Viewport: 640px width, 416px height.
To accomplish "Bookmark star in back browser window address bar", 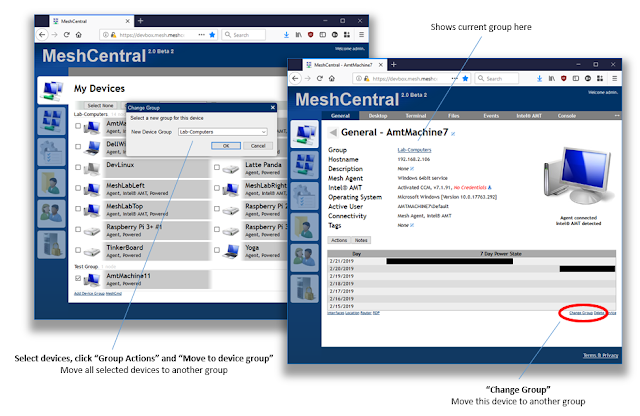I will click(212, 35).
